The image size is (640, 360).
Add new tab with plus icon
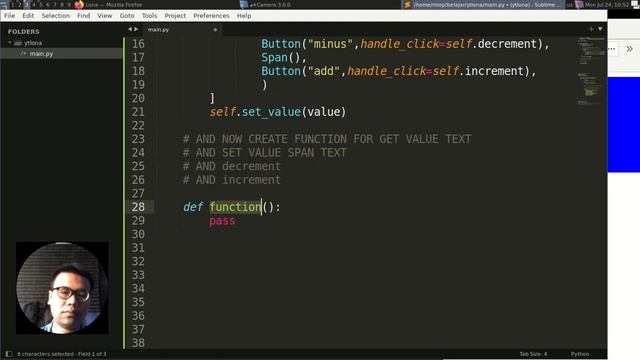[x=591, y=29]
